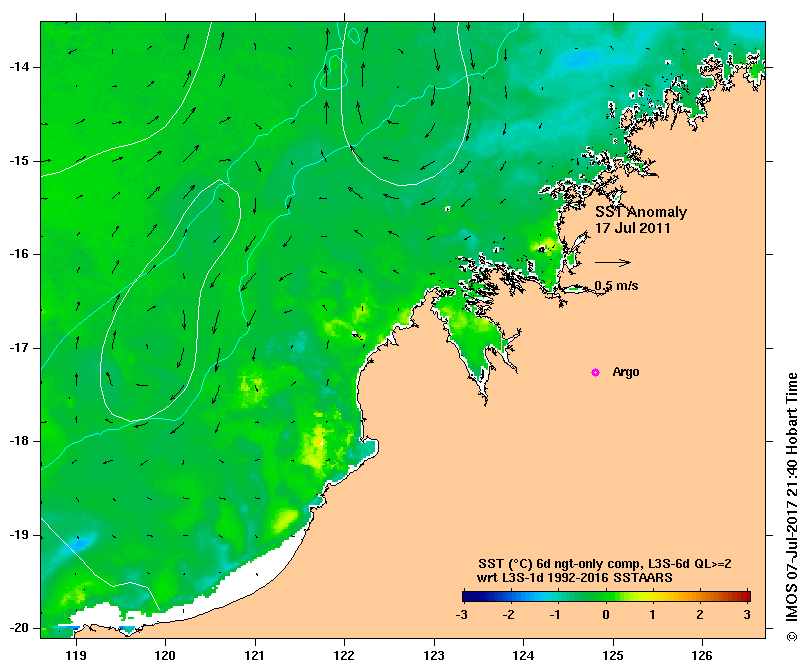Click the '-3' color bar label
This screenshot has width=809, height=672.
click(462, 614)
